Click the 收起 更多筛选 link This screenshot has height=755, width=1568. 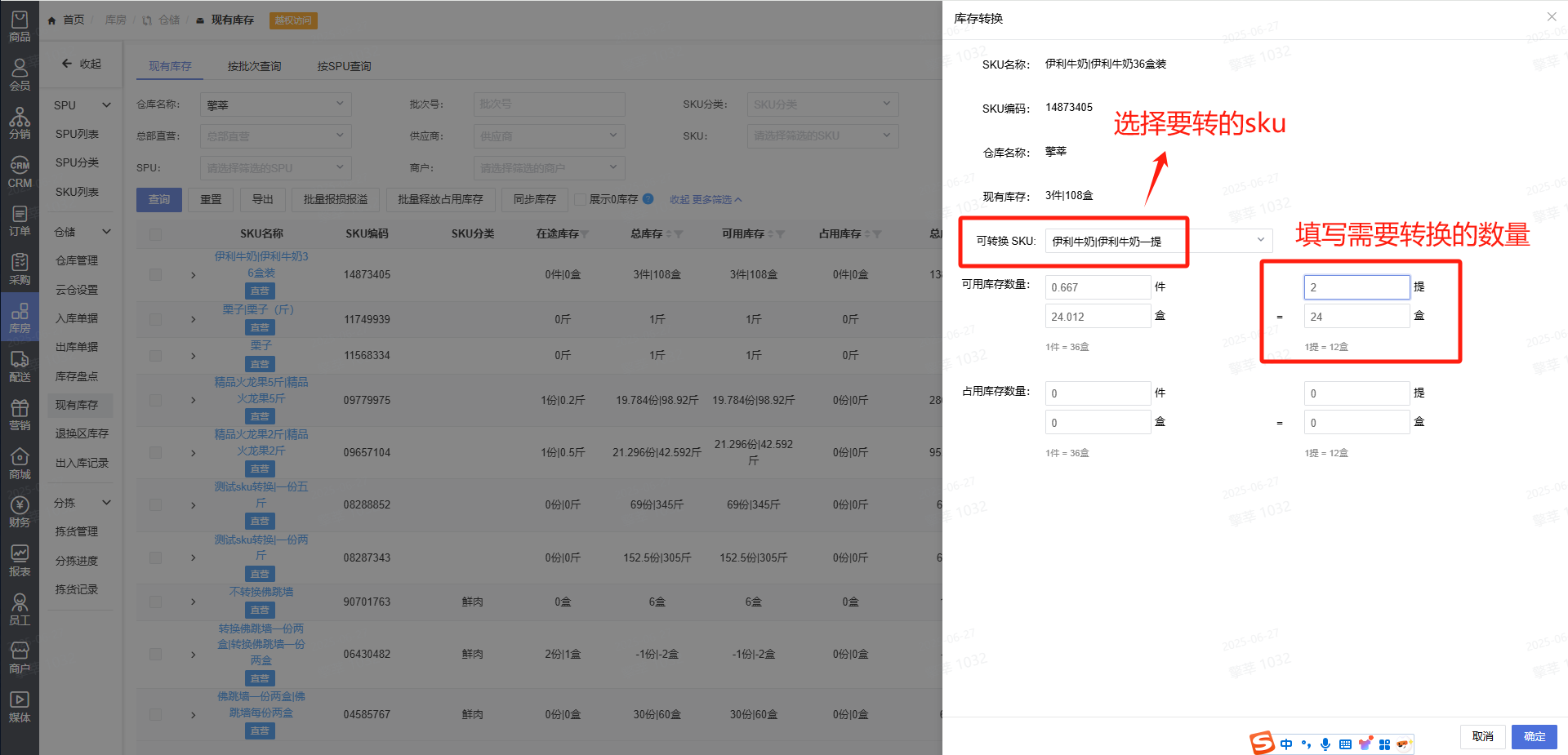click(706, 199)
